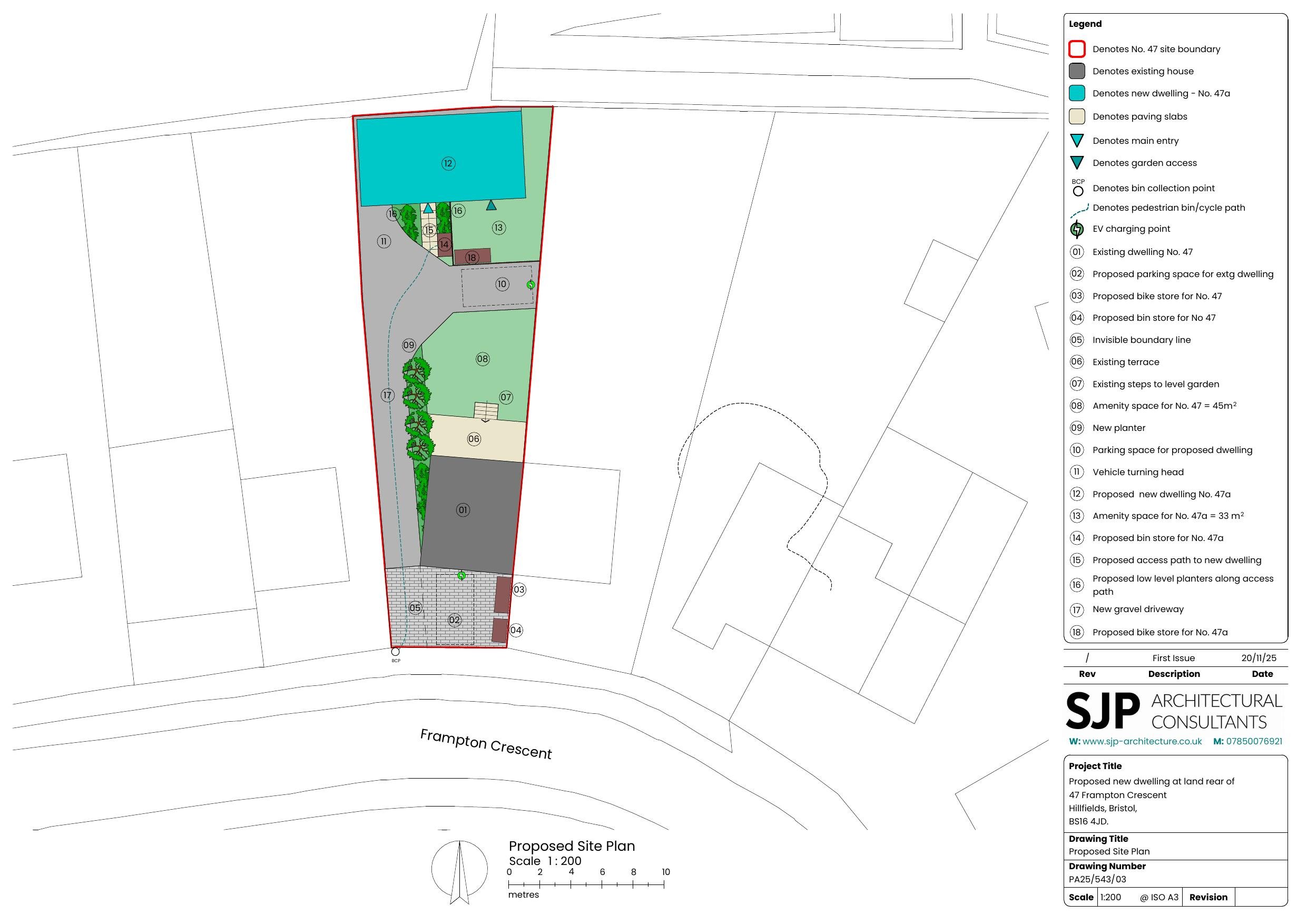This screenshot has width=1307, height=924.
Task: Click marker 08 on the amenity space
Action: [482, 359]
